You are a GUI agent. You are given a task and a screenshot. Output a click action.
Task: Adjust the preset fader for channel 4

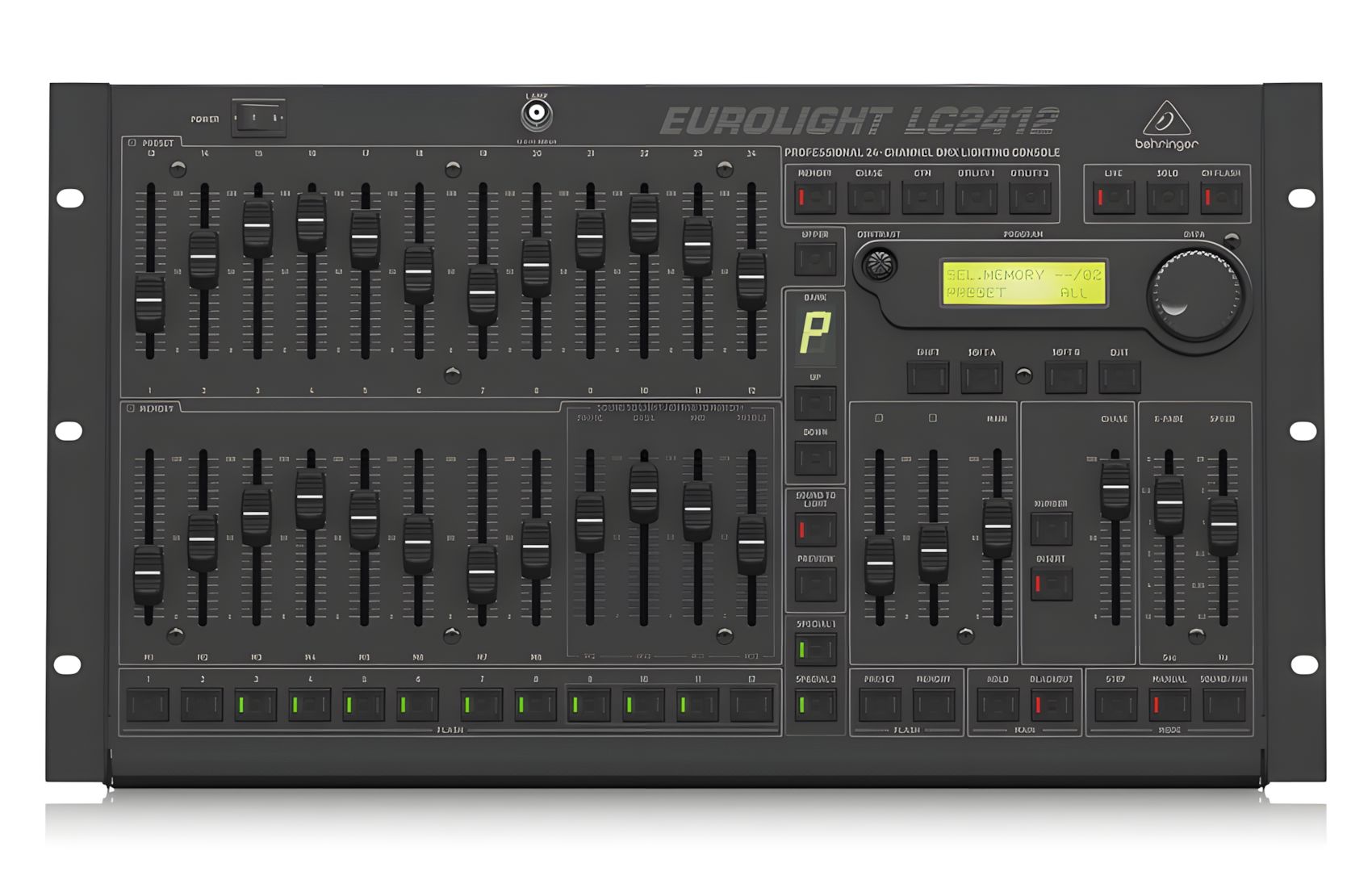[312, 223]
